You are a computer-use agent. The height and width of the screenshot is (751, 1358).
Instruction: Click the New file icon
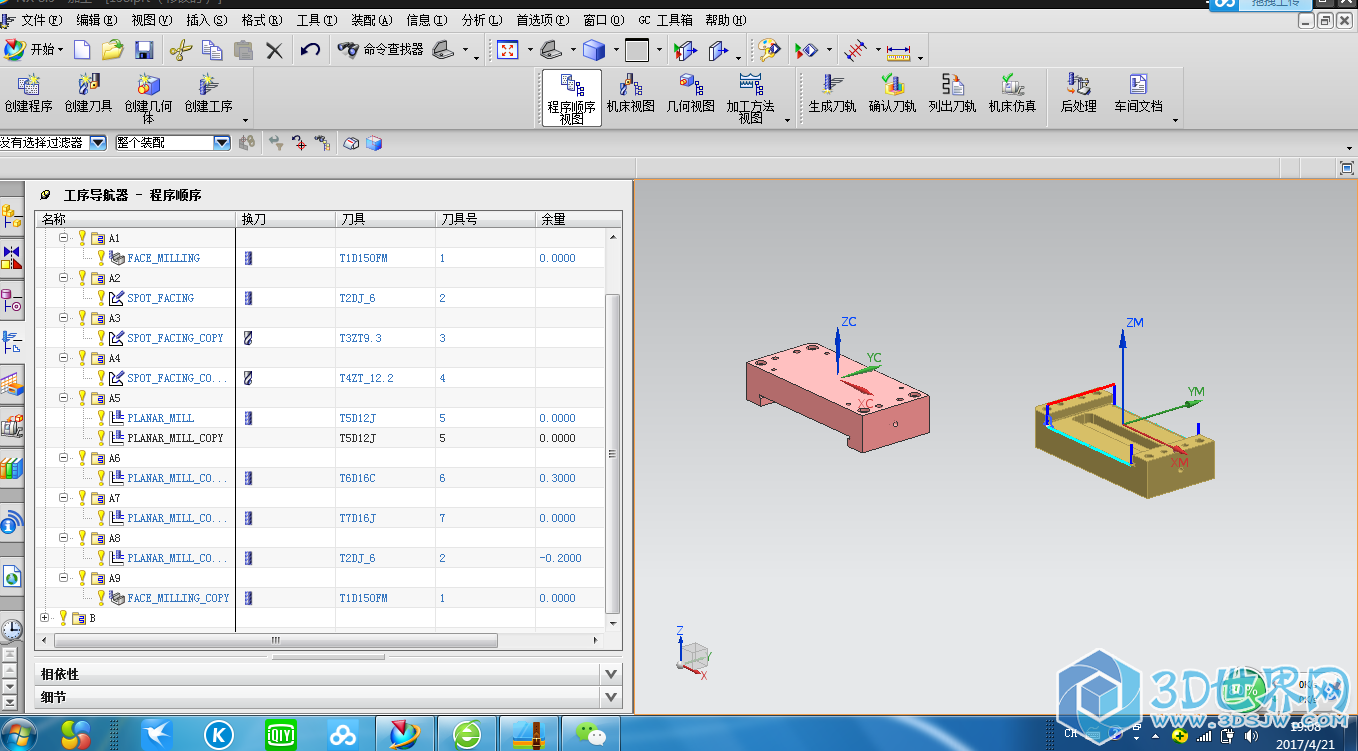[x=82, y=49]
